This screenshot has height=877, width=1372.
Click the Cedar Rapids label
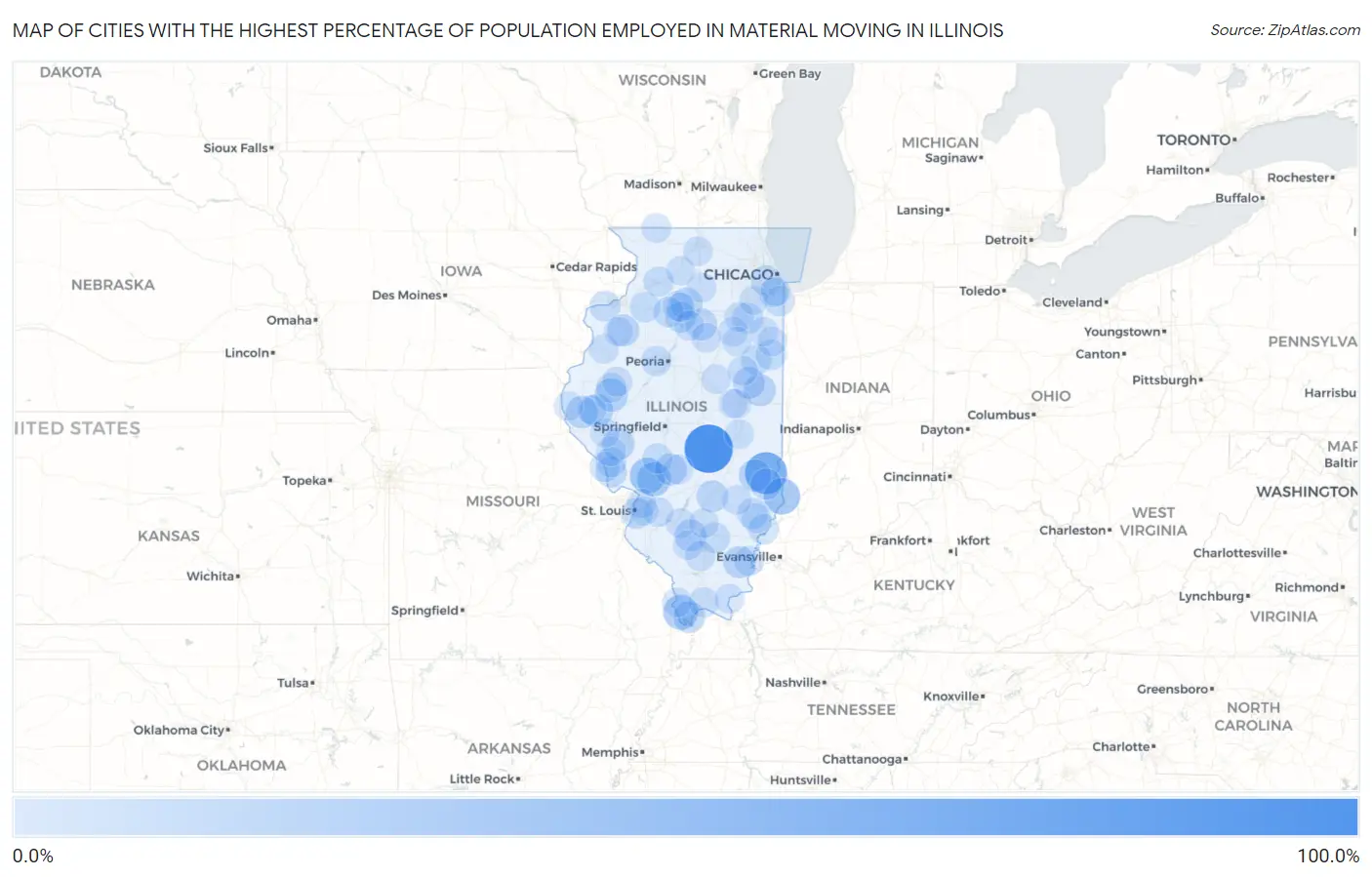pyautogui.click(x=596, y=266)
